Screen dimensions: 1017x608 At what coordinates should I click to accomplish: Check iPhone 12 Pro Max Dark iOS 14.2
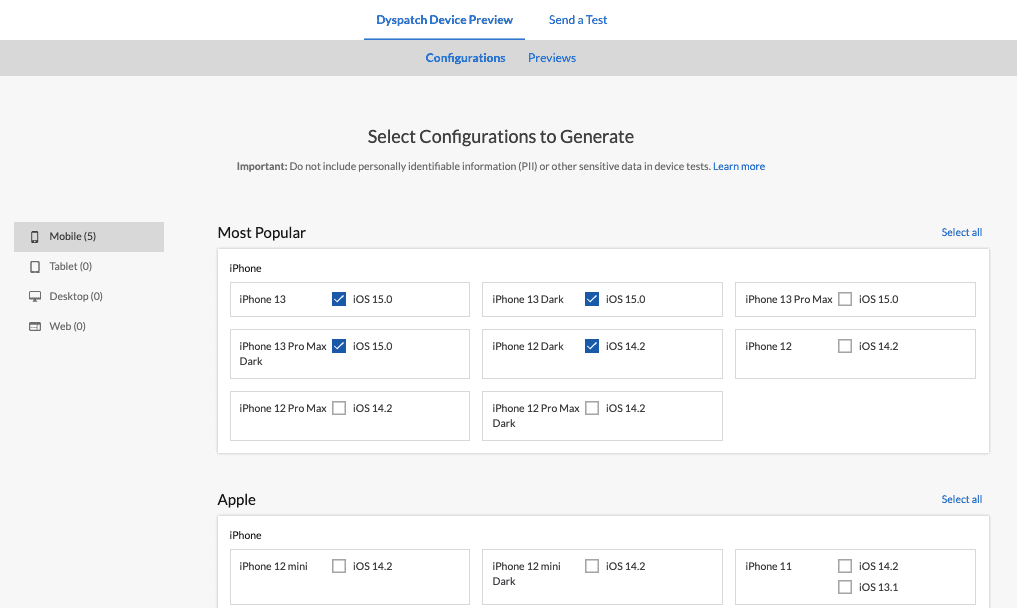click(x=592, y=407)
